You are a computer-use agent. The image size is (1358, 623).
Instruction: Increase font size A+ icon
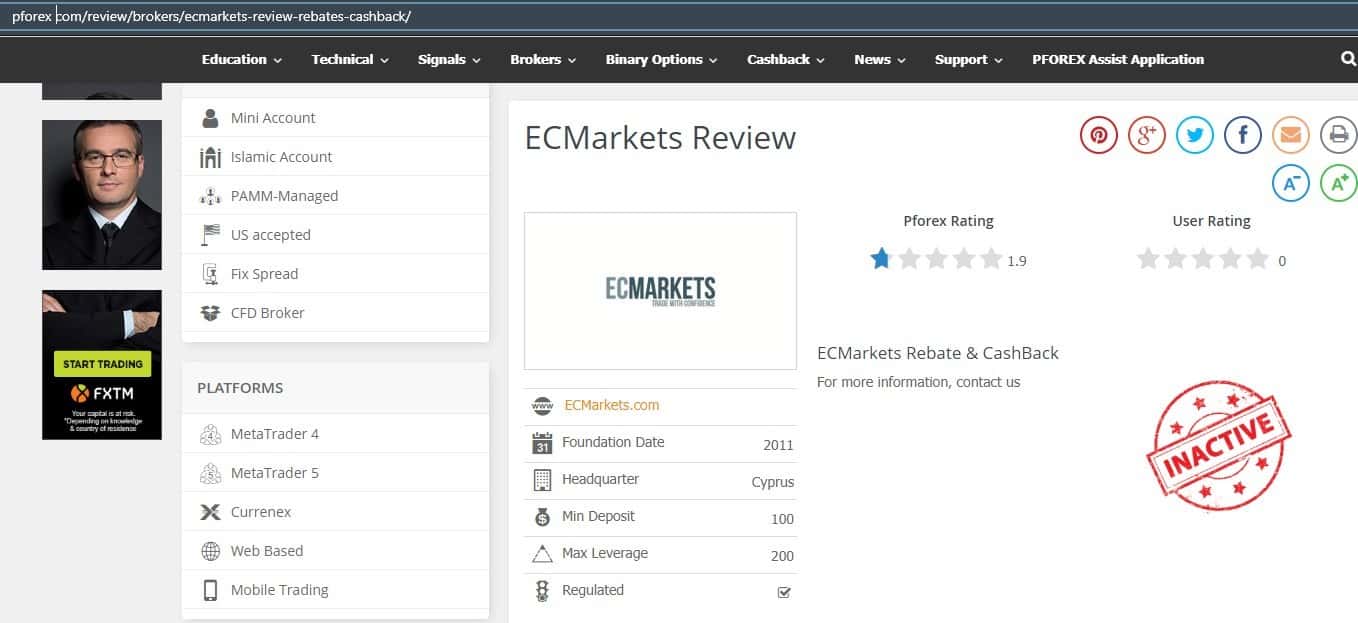[1339, 182]
